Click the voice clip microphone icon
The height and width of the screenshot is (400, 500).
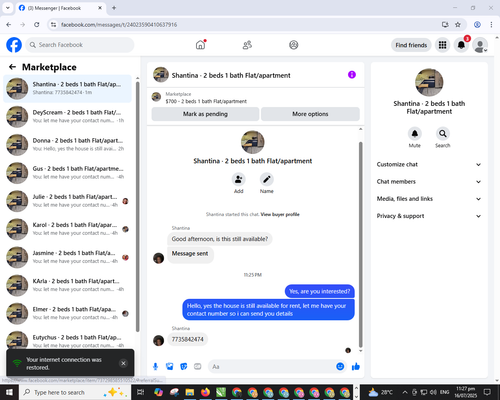[x=155, y=367]
